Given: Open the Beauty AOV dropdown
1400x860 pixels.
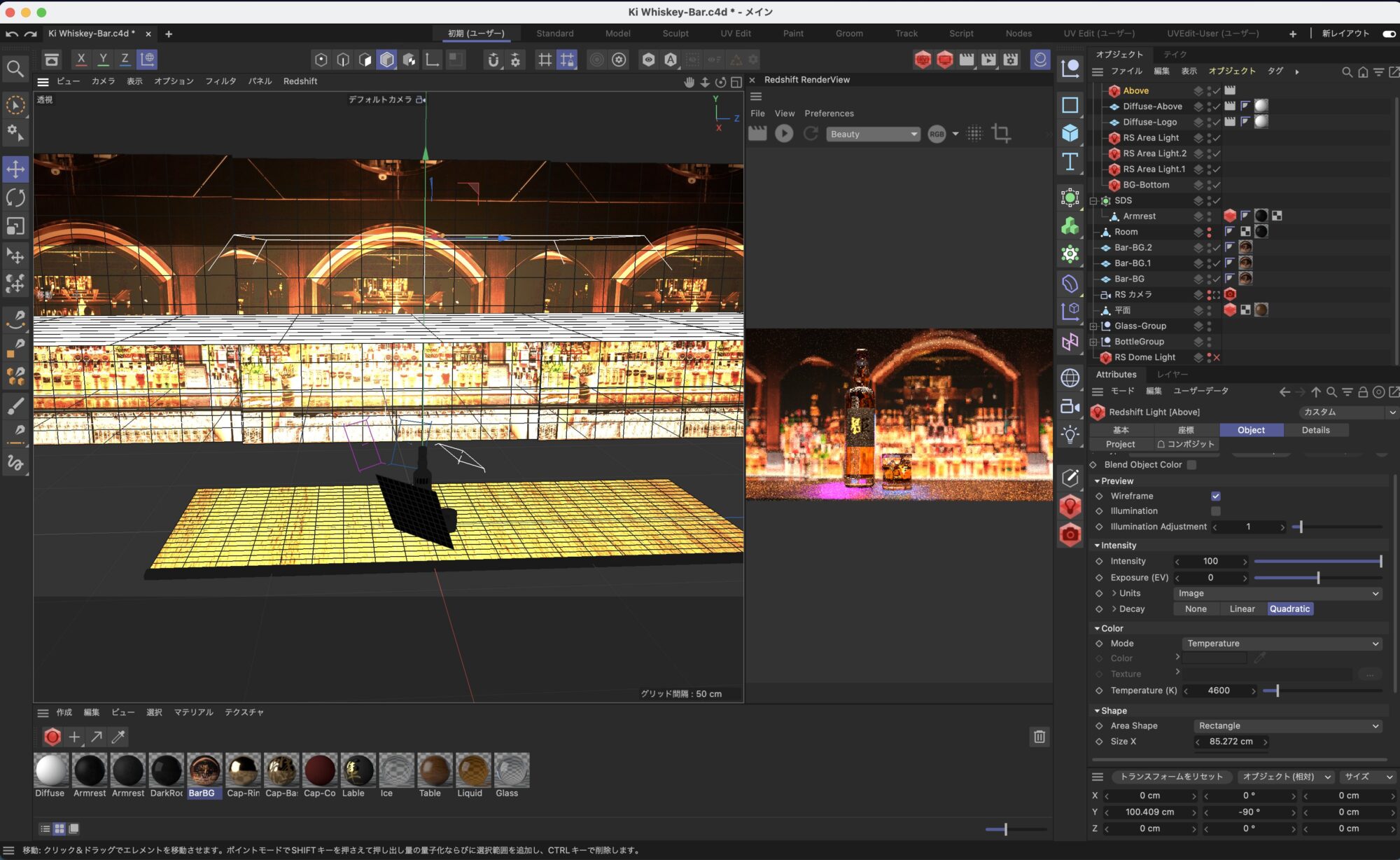Looking at the screenshot, I should pos(872,134).
